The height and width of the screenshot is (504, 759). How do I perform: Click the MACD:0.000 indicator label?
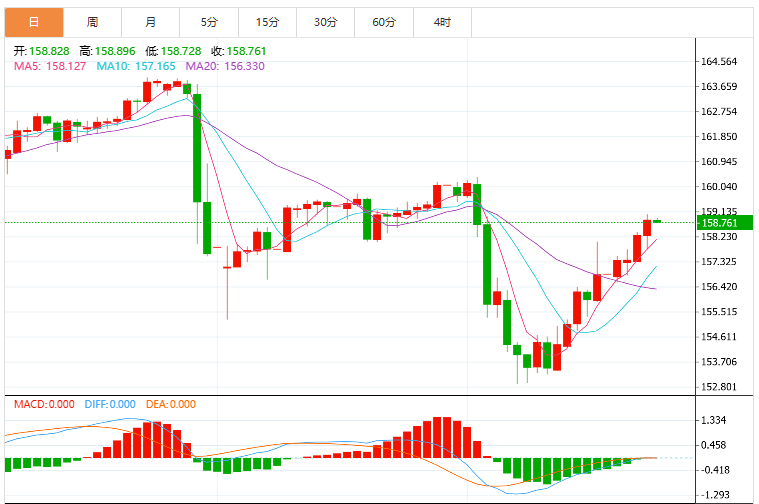pos(44,404)
